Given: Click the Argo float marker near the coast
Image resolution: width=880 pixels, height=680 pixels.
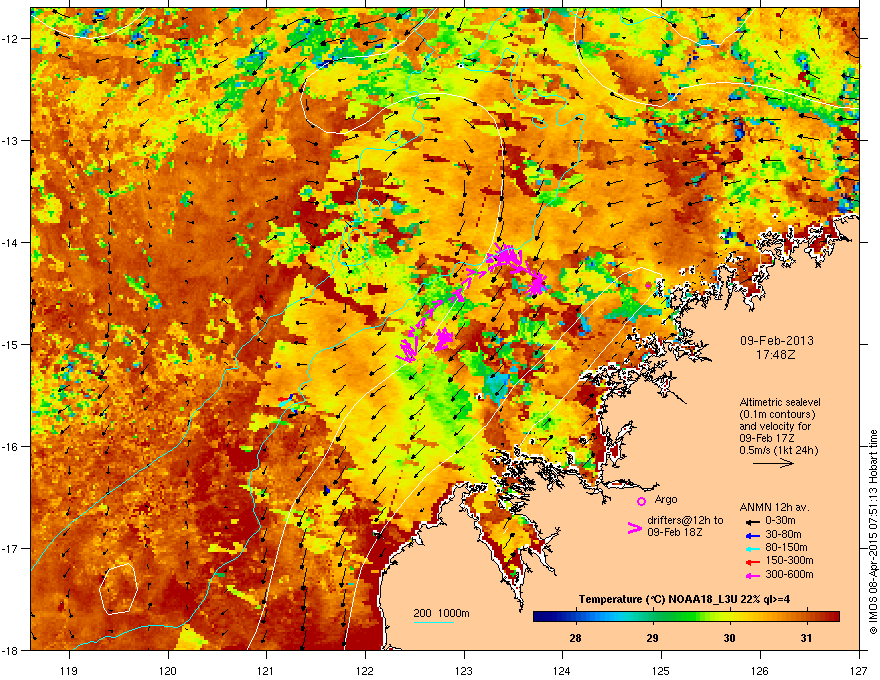Looking at the screenshot, I should 648,286.
